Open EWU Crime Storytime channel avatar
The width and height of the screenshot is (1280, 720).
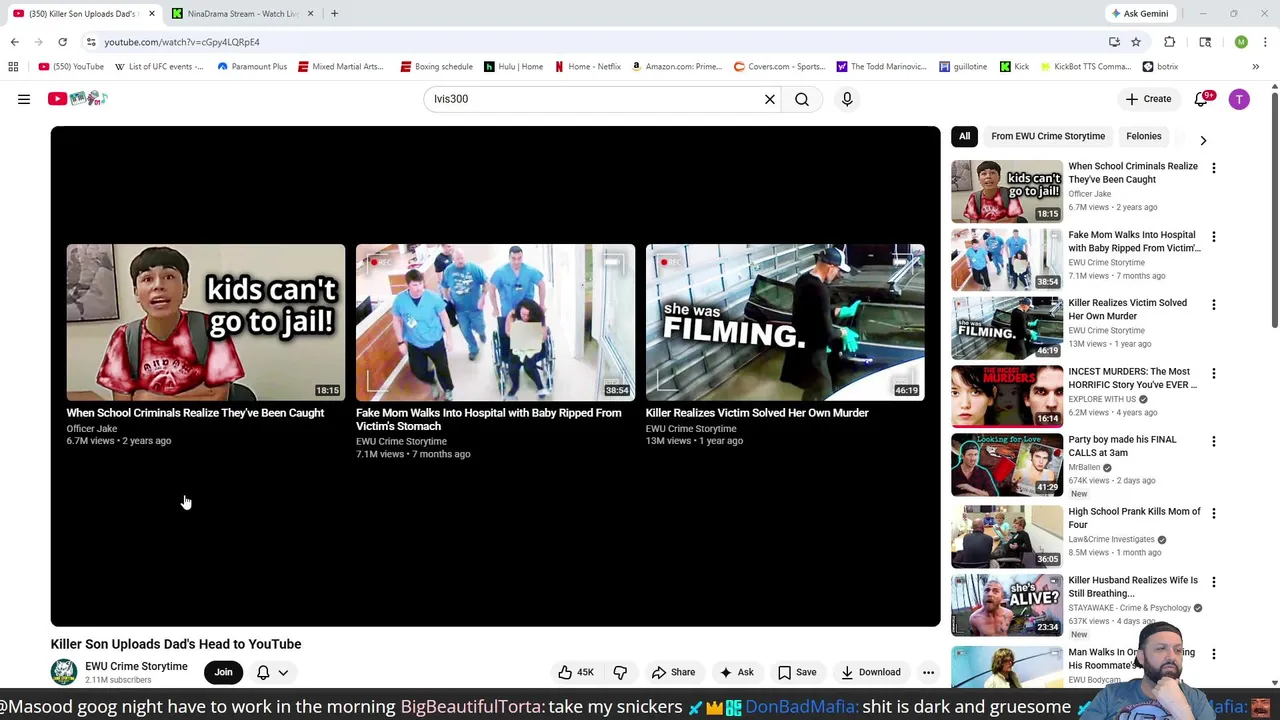click(x=64, y=672)
